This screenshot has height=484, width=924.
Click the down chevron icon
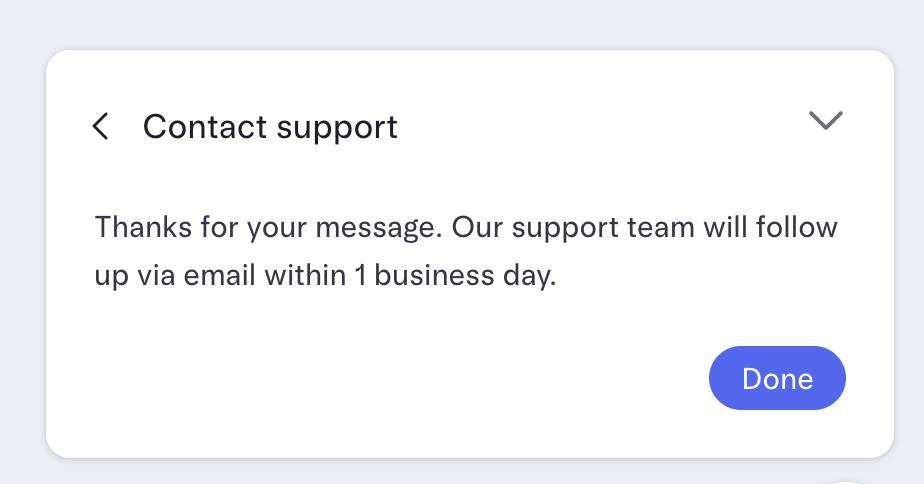point(825,121)
